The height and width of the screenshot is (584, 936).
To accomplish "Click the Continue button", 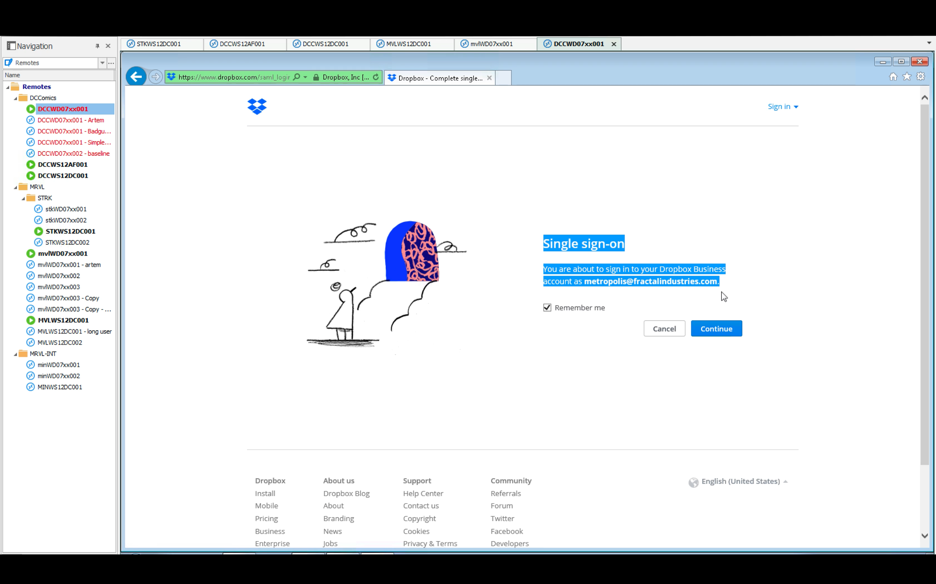I will click(x=716, y=328).
